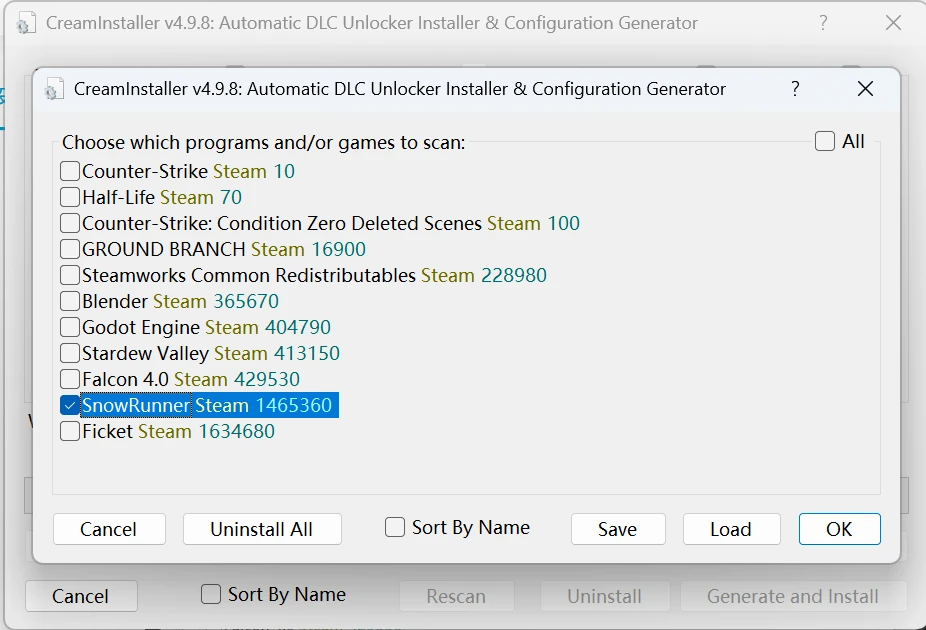Select Steamworks Common Redistributables Steam 228980 text
Image resolution: width=926 pixels, height=630 pixels.
[314, 275]
